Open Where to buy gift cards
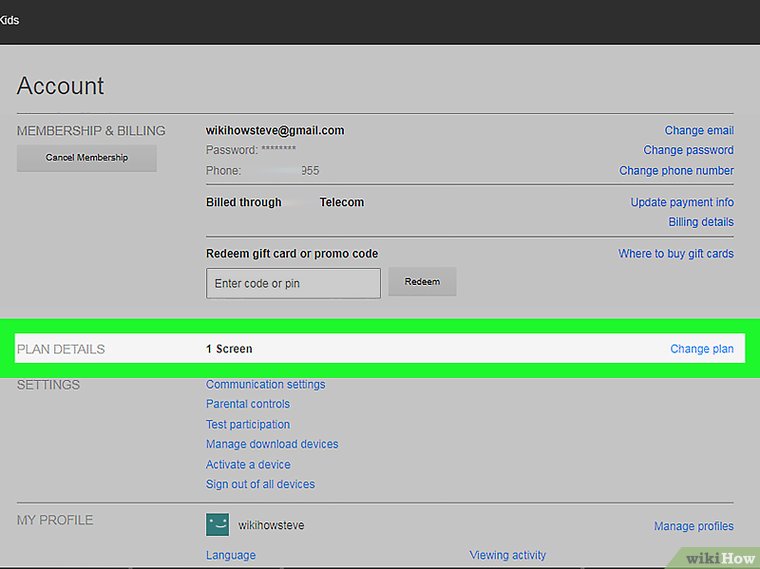The width and height of the screenshot is (760, 569). (676, 254)
